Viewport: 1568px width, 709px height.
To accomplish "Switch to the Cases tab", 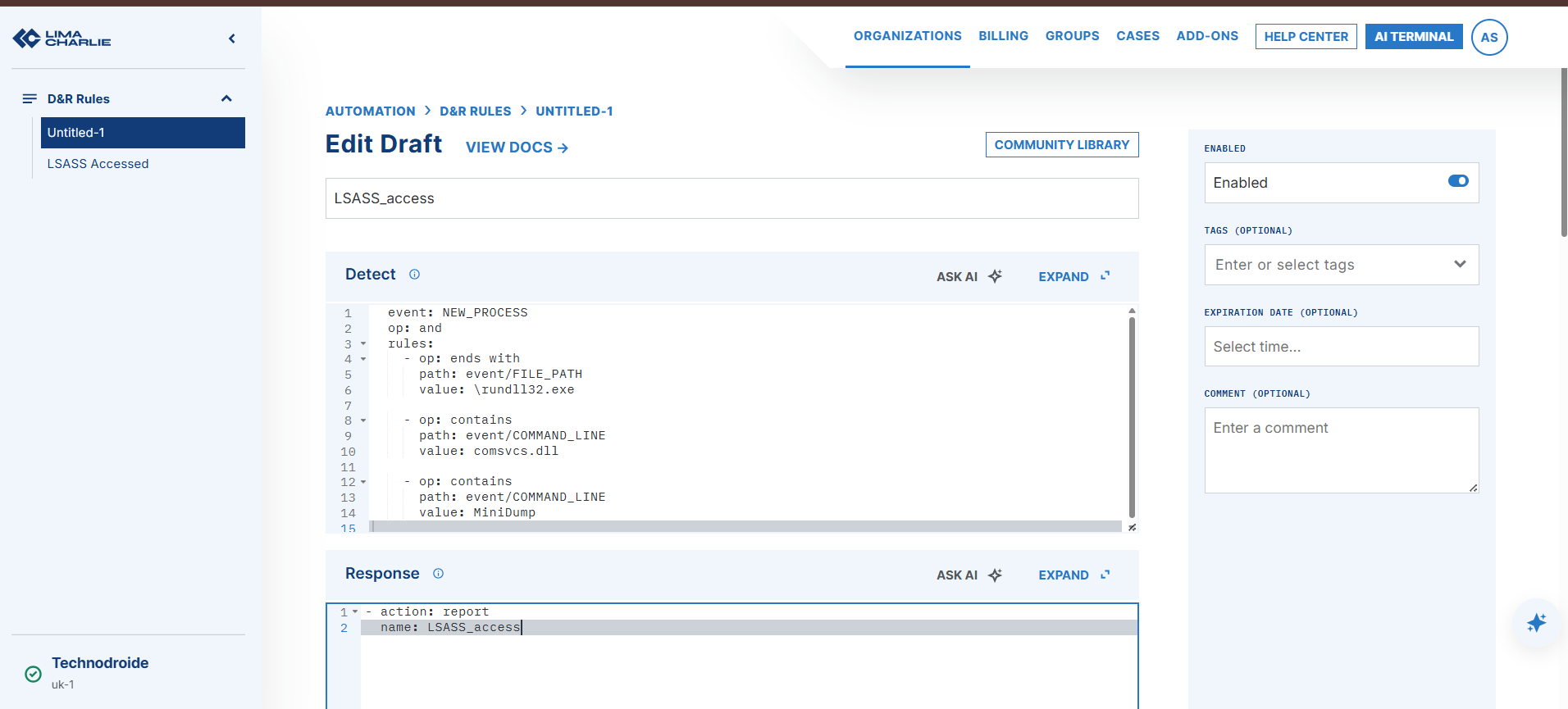I will 1137,36.
